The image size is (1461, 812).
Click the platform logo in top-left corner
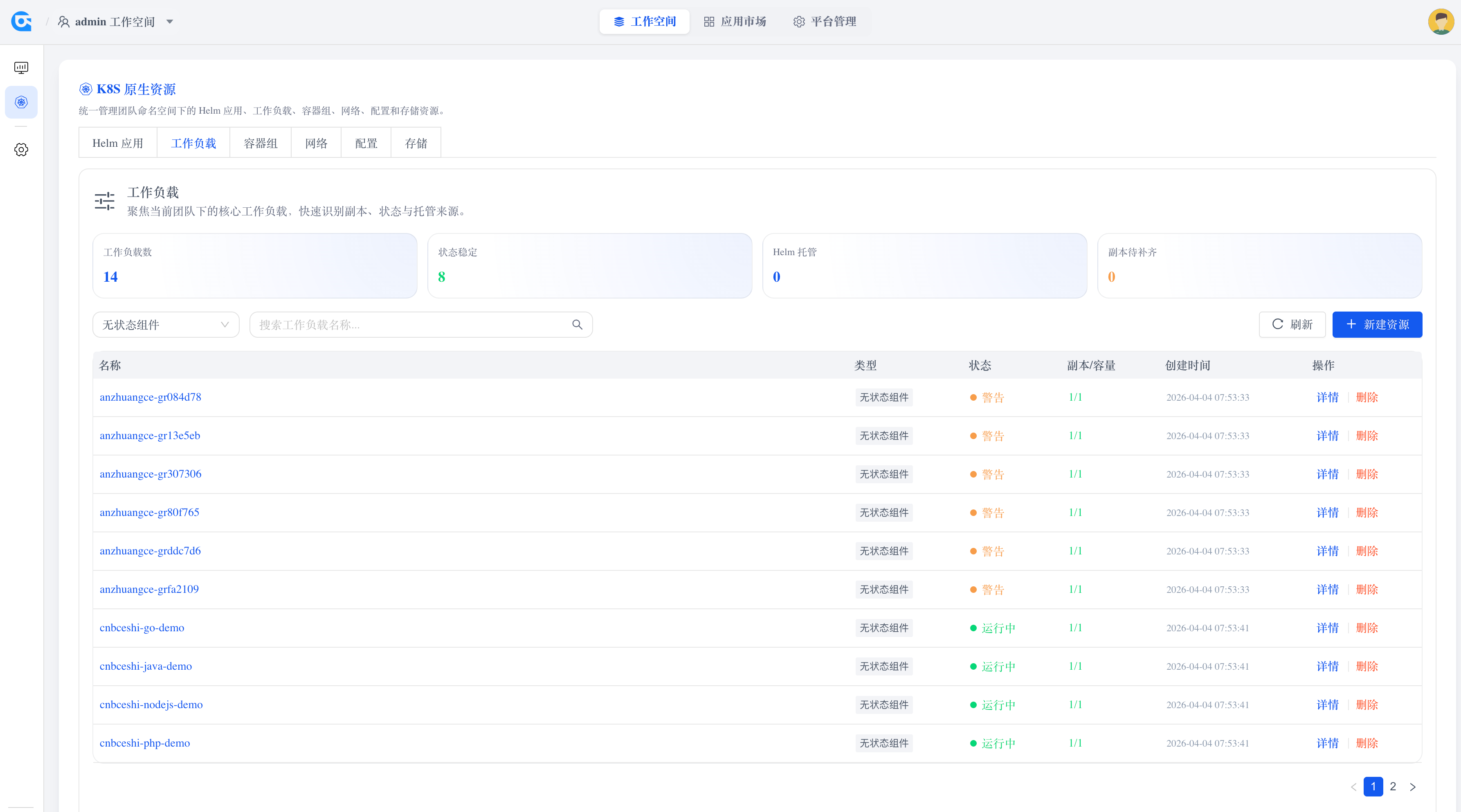coord(21,22)
